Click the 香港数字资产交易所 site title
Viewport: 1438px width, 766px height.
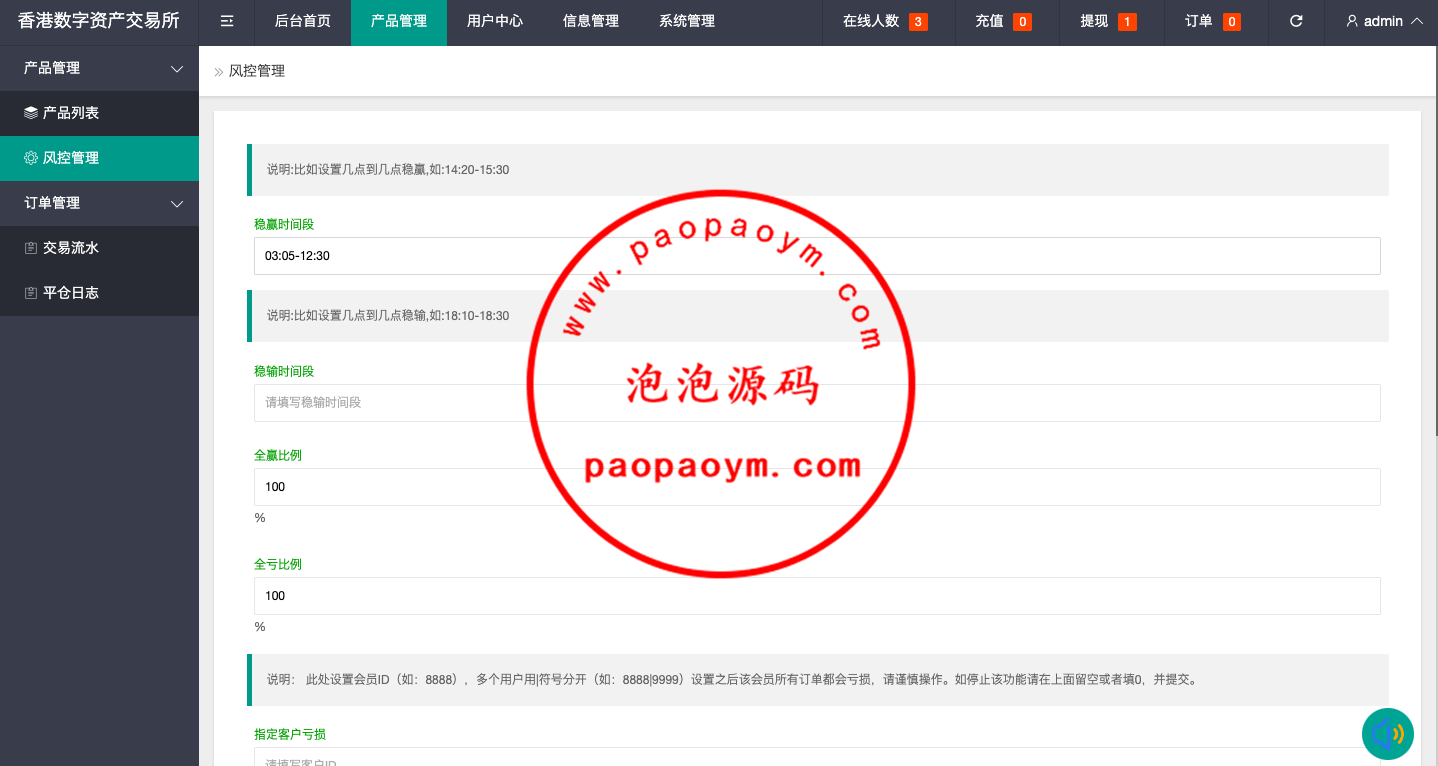click(x=99, y=21)
